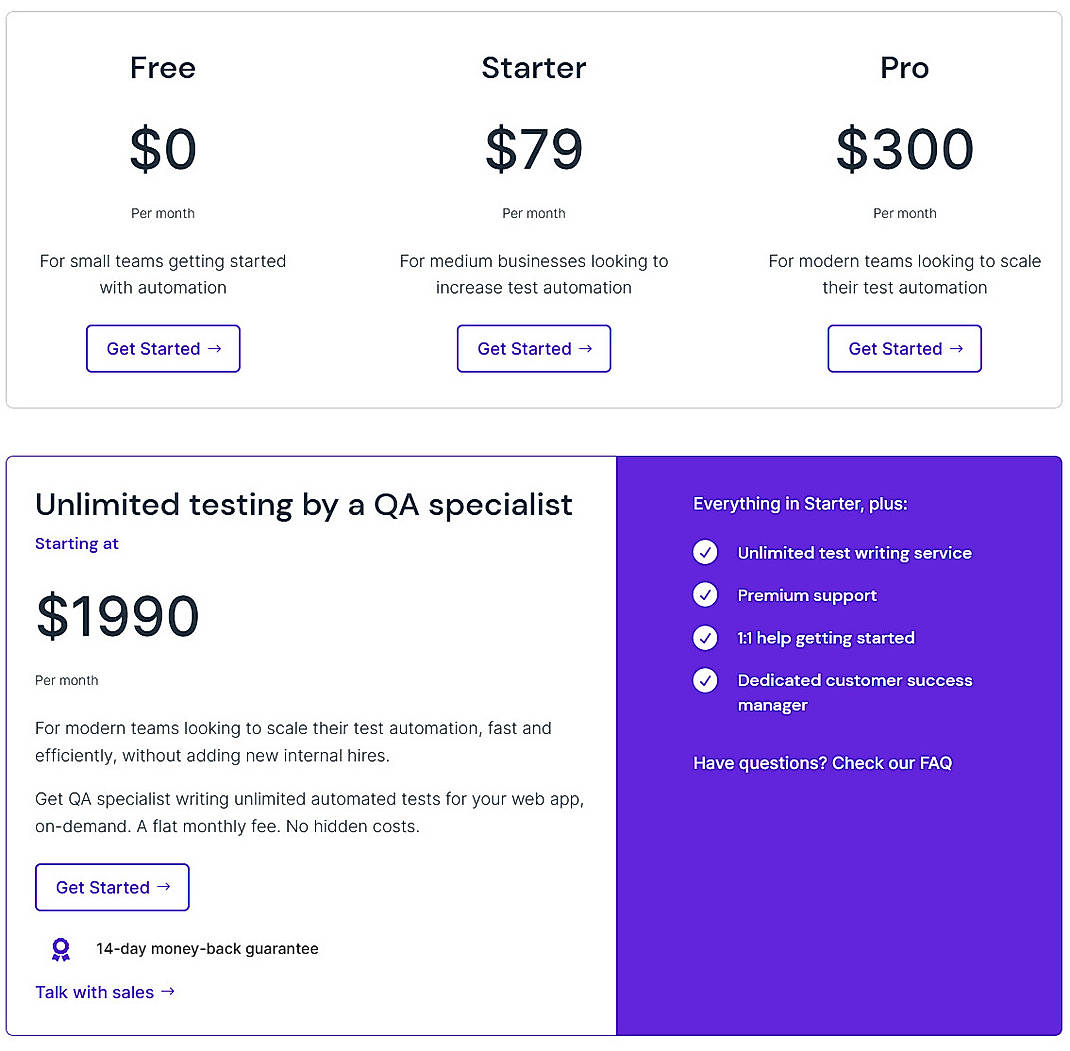Image resolution: width=1070 pixels, height=1051 pixels.
Task: Open Get Started under the QA specialist plan
Action: (x=111, y=887)
